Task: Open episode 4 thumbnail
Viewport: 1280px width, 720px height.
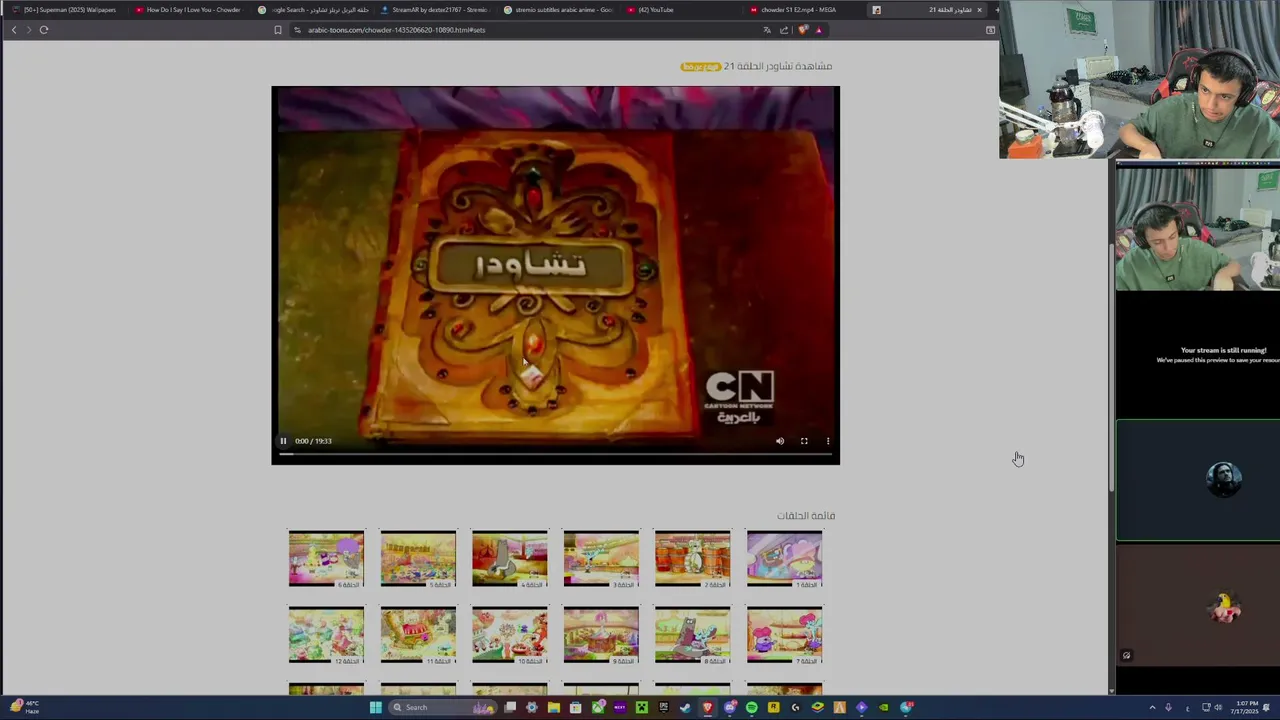Action: pyautogui.click(x=509, y=558)
